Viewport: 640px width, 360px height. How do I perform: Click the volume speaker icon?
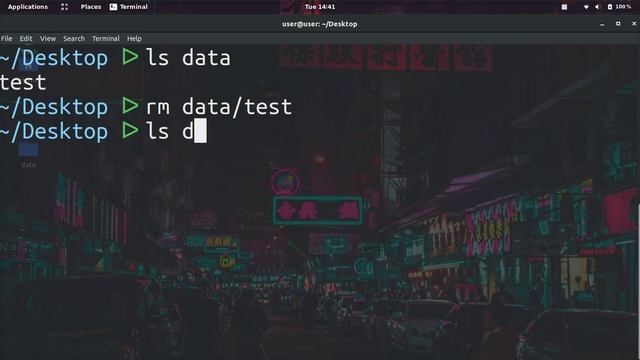[597, 7]
